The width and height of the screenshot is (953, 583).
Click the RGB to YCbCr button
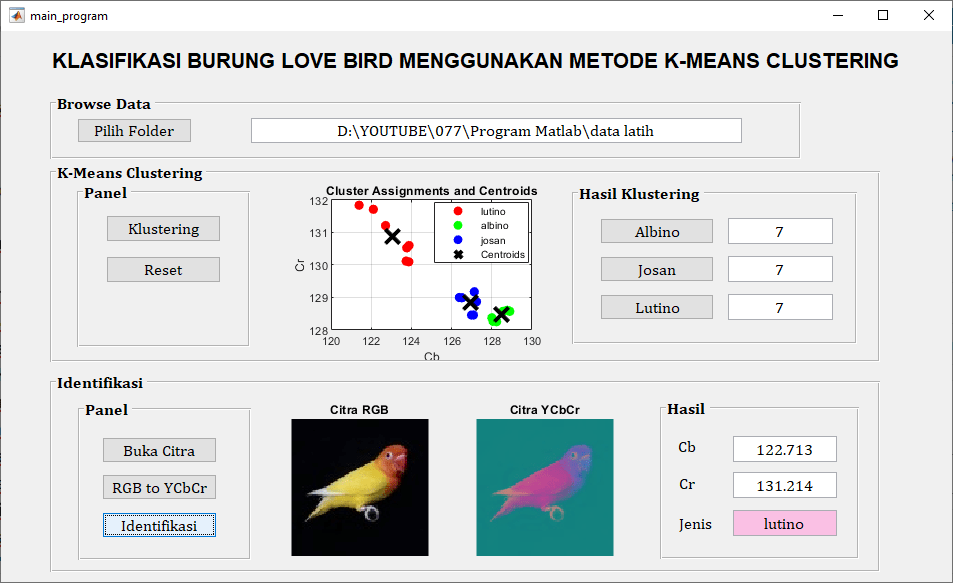point(159,487)
